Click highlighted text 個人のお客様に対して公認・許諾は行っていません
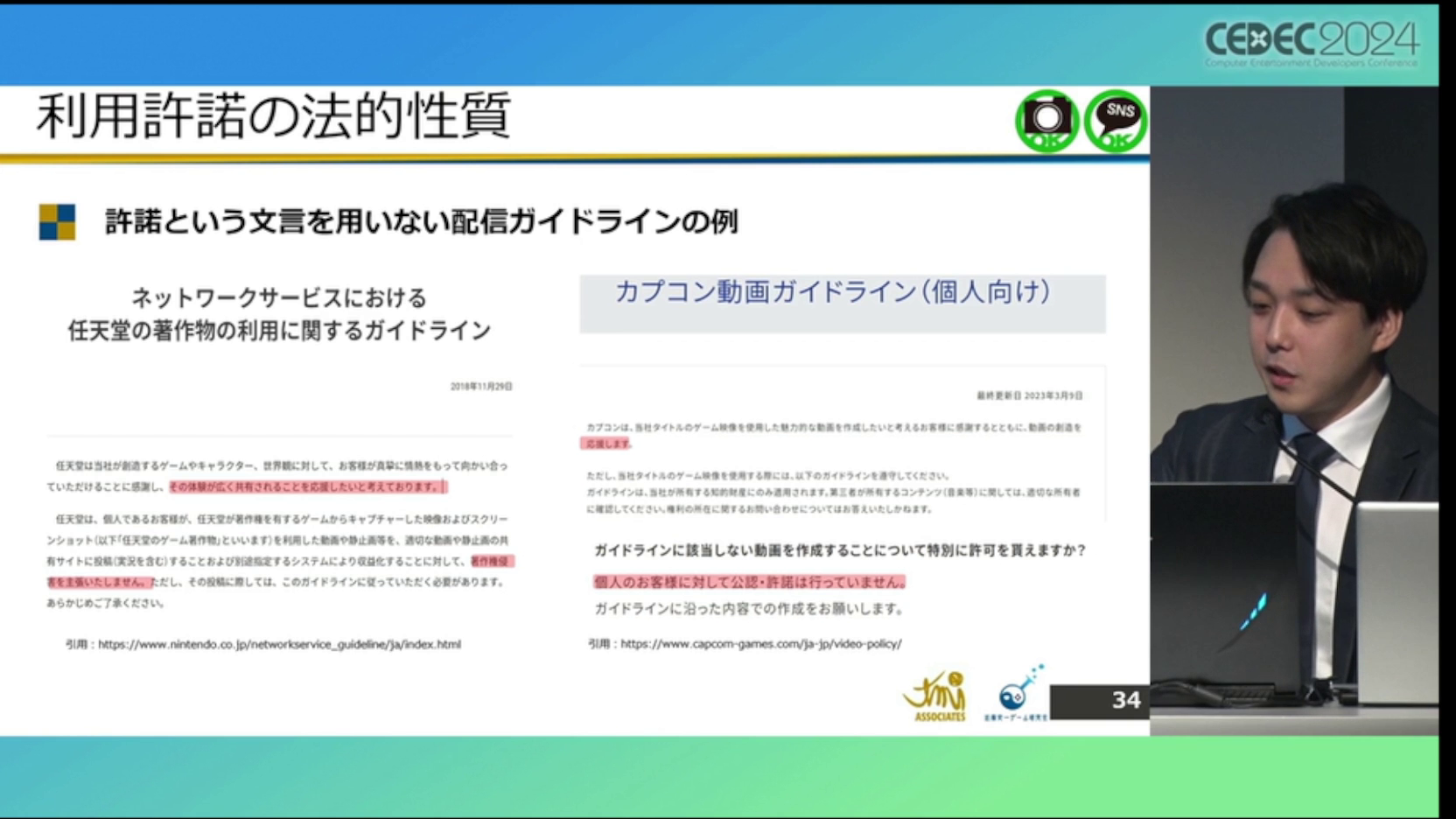 pyautogui.click(x=749, y=582)
